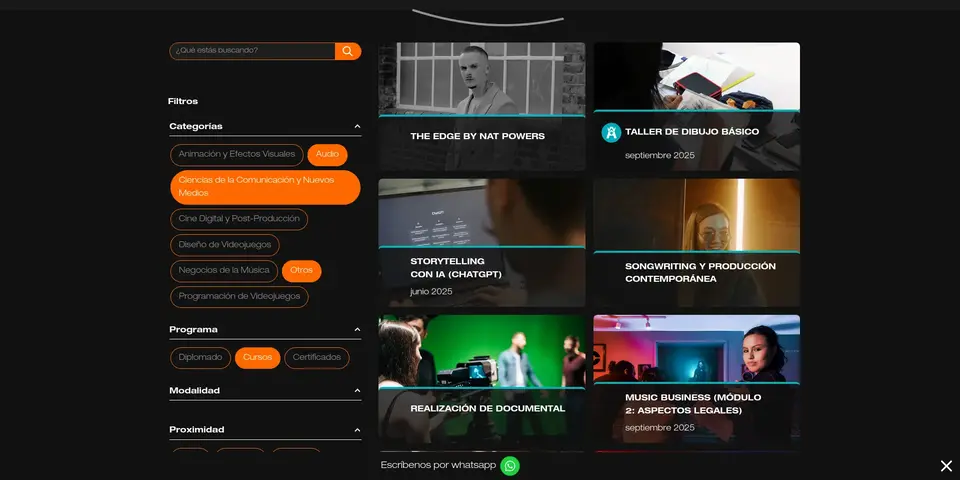The width and height of the screenshot is (960, 480).
Task: Collapse the Categorías section chevron
Action: point(357,127)
